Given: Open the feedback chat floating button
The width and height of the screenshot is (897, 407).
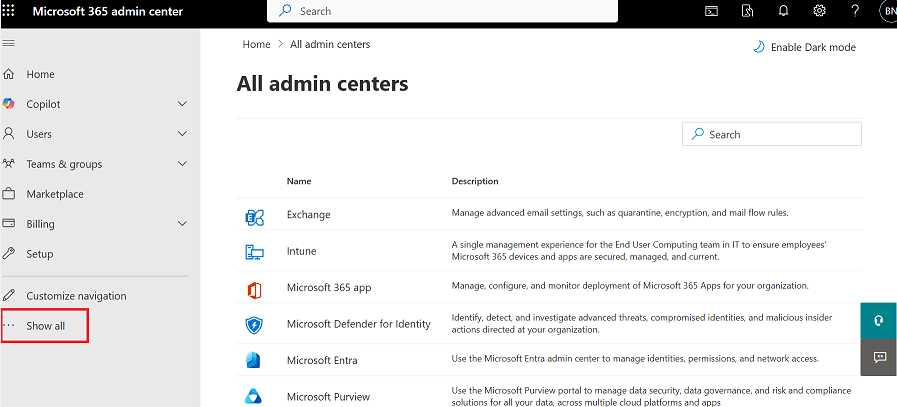Looking at the screenshot, I should click(879, 357).
